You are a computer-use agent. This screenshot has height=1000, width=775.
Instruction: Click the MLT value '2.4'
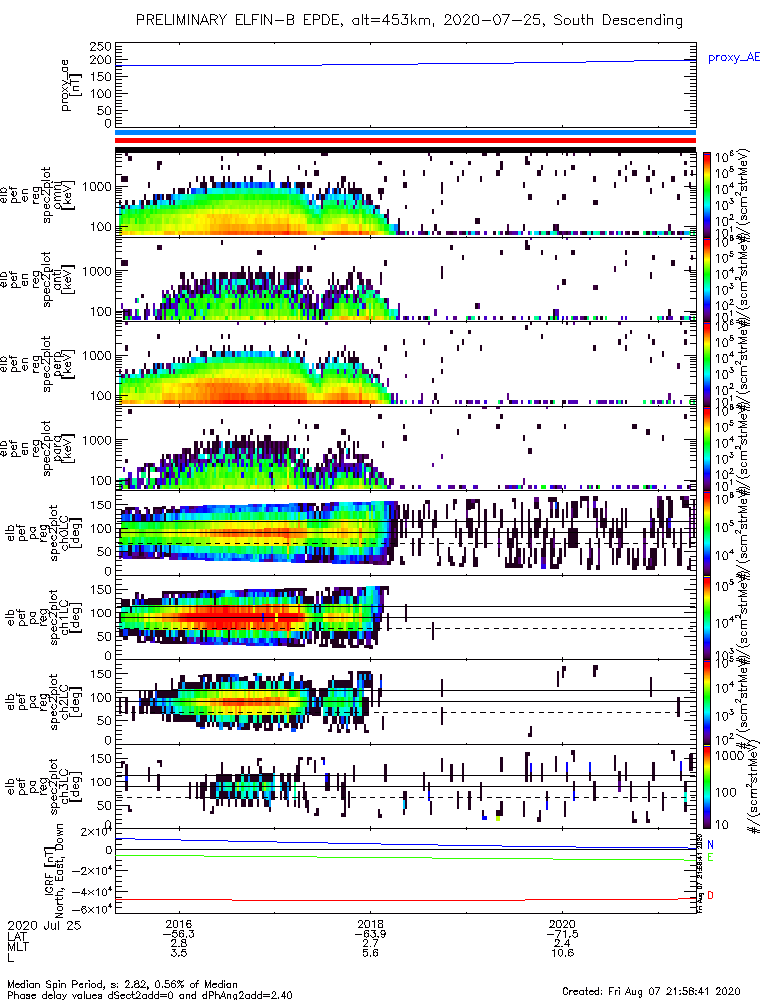click(x=562, y=943)
